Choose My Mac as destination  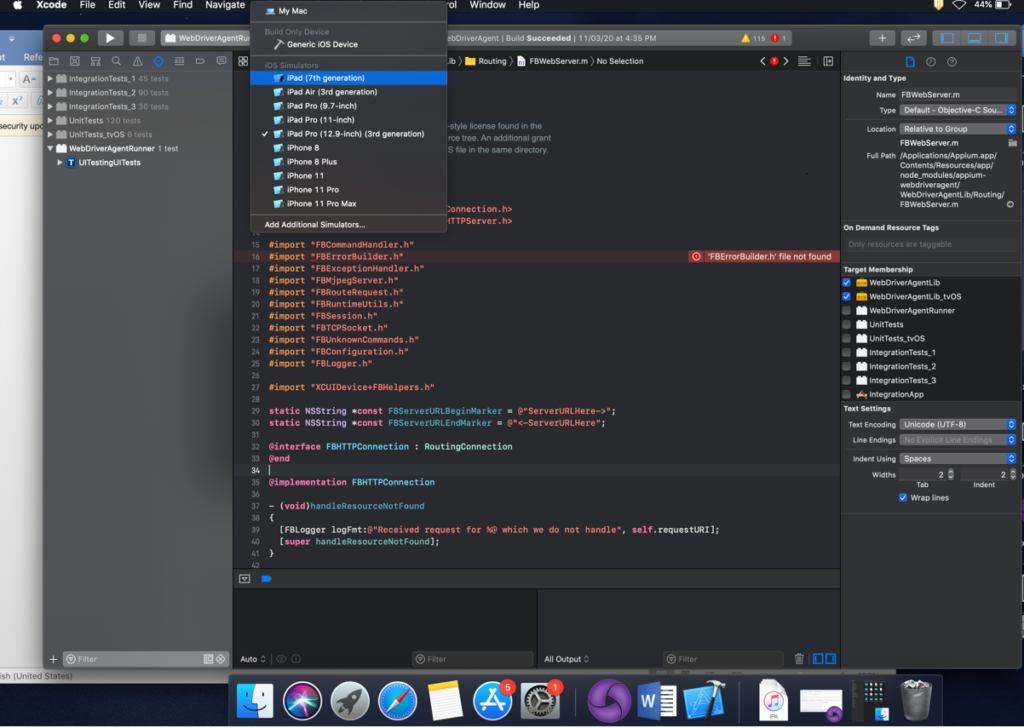pos(349,11)
